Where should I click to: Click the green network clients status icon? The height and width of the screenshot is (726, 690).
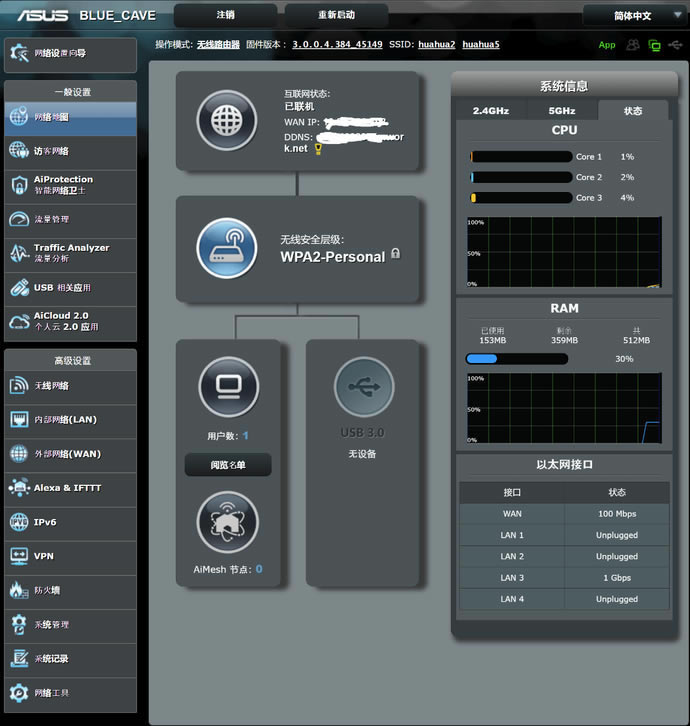tap(654, 45)
